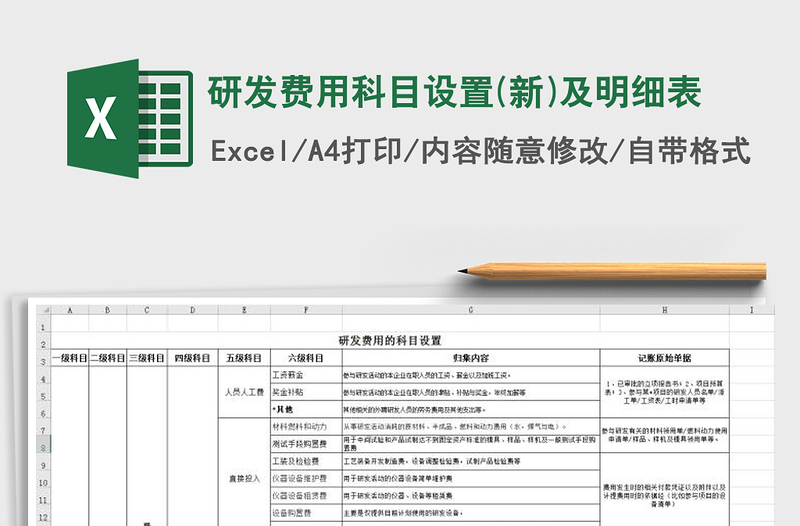Click the 记账原始单据 cell beside 材料燃料和动力

pyautogui.click(x=665, y=435)
